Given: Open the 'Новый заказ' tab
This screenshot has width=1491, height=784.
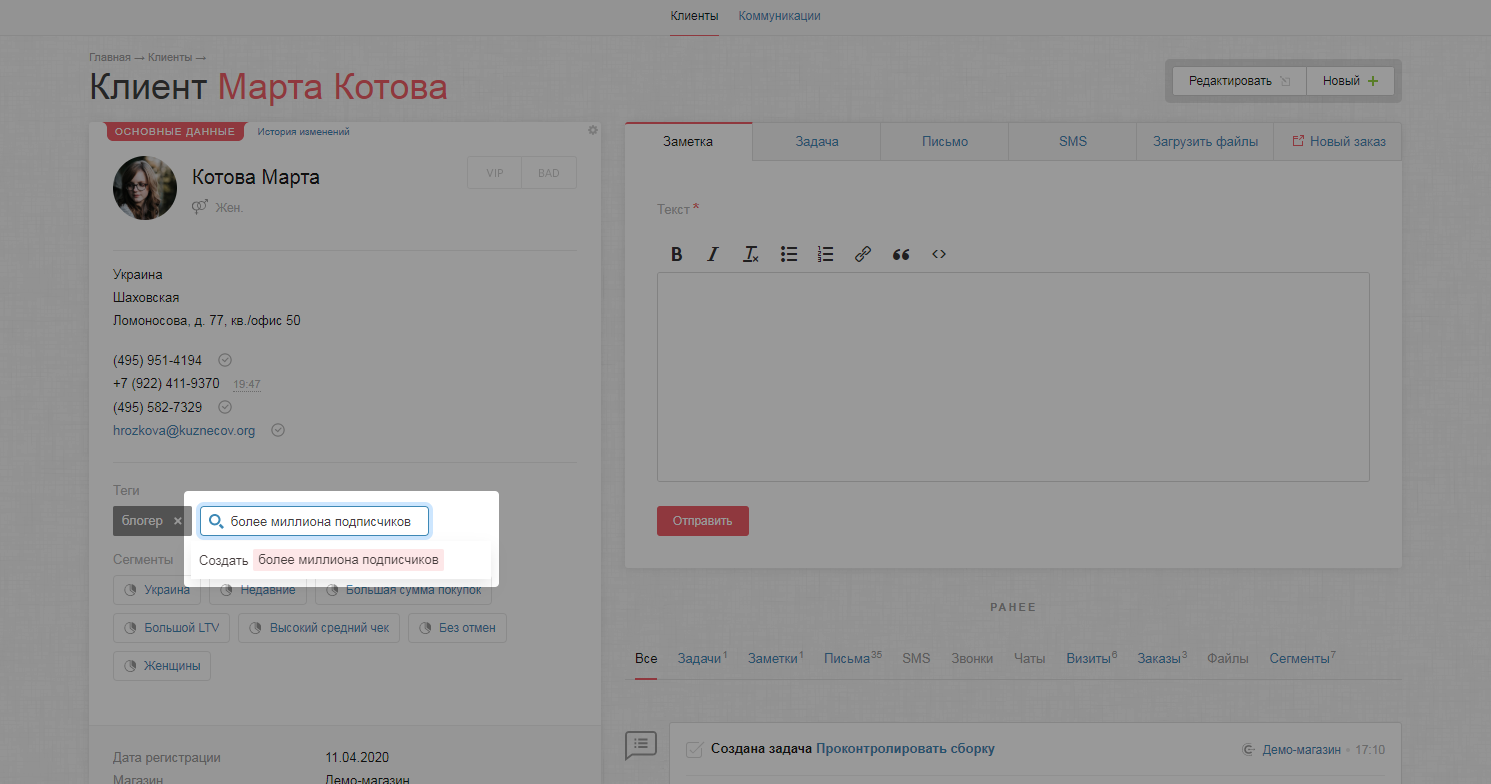Looking at the screenshot, I should pos(1338,141).
